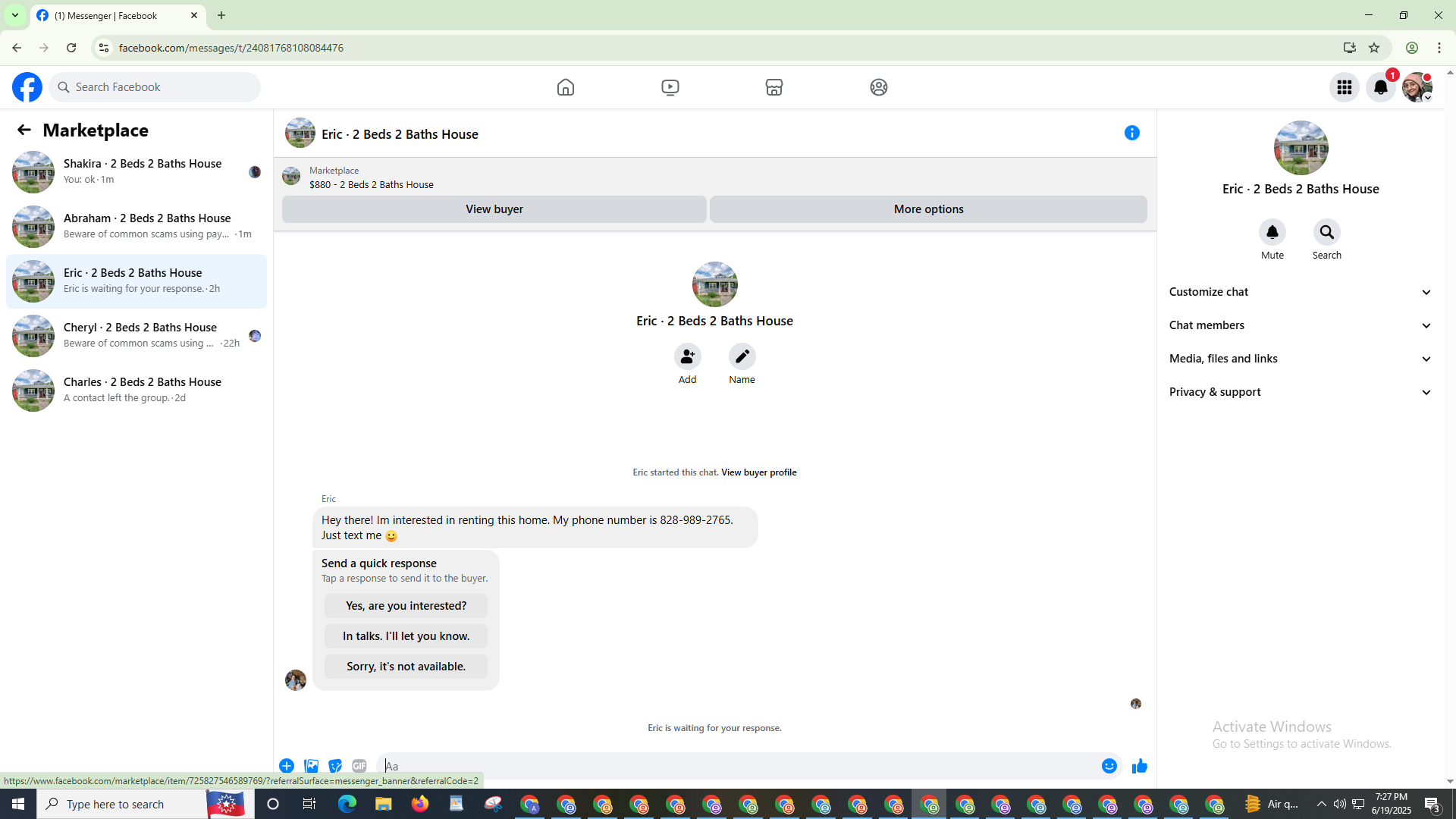Open the notifications bell
This screenshot has width=1456, height=819.
[x=1381, y=87]
